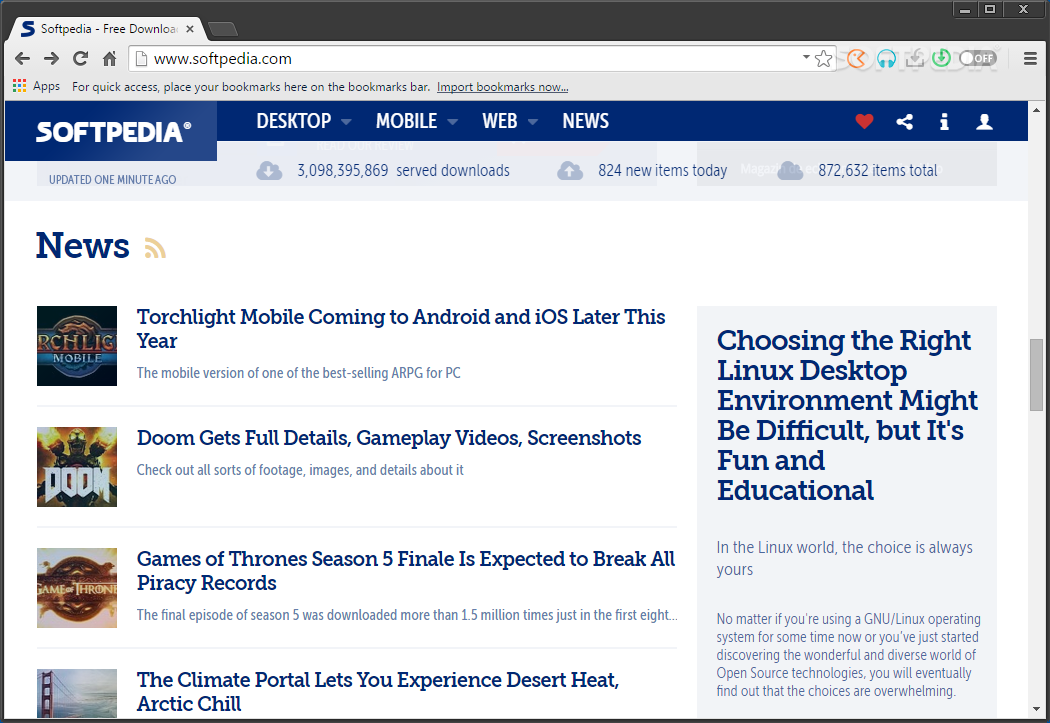Open the Torchlight Mobile thumbnail
1050x723 pixels.
click(x=77, y=345)
